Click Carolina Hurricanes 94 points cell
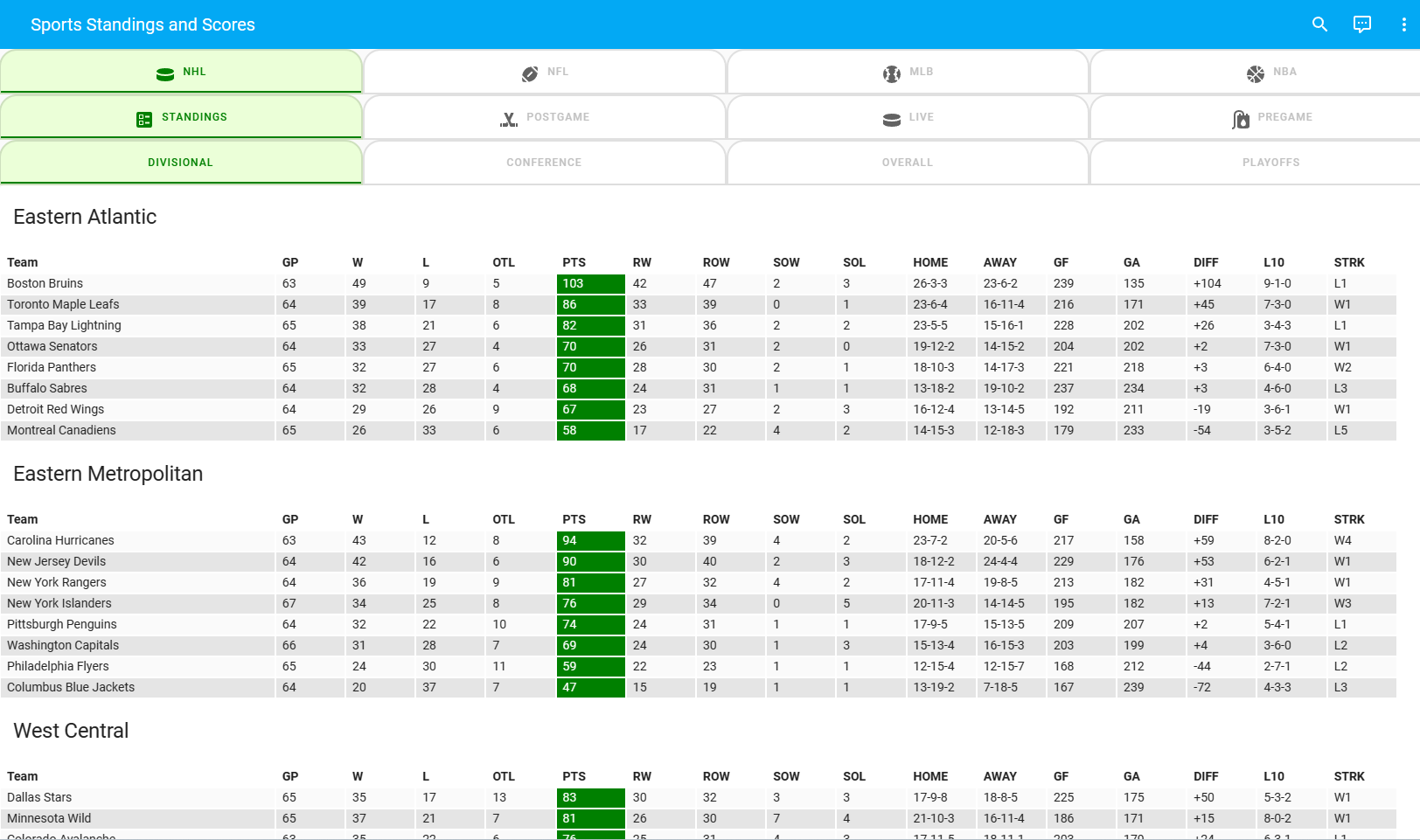 click(x=591, y=540)
